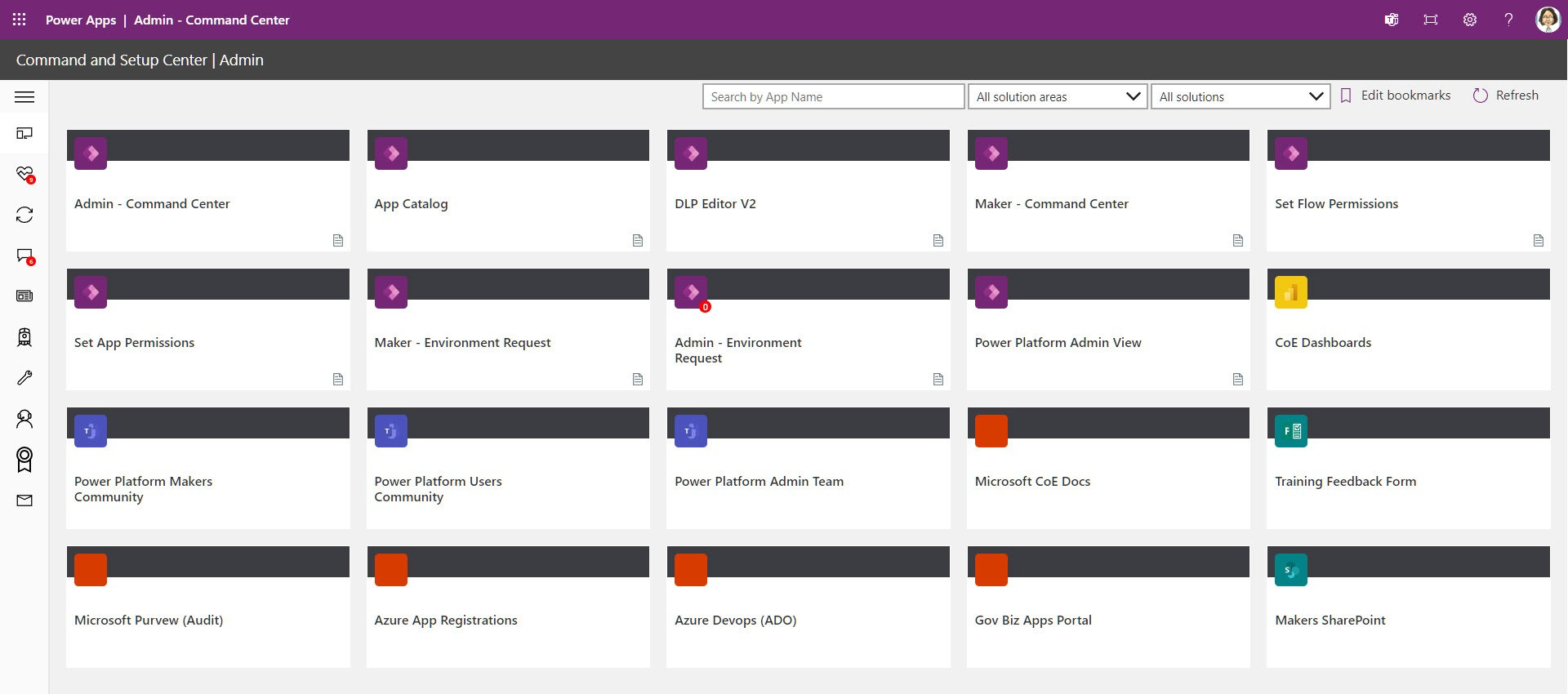Click Office icon on Microsoft CoE Docs card
The height and width of the screenshot is (694, 1568).
point(991,431)
